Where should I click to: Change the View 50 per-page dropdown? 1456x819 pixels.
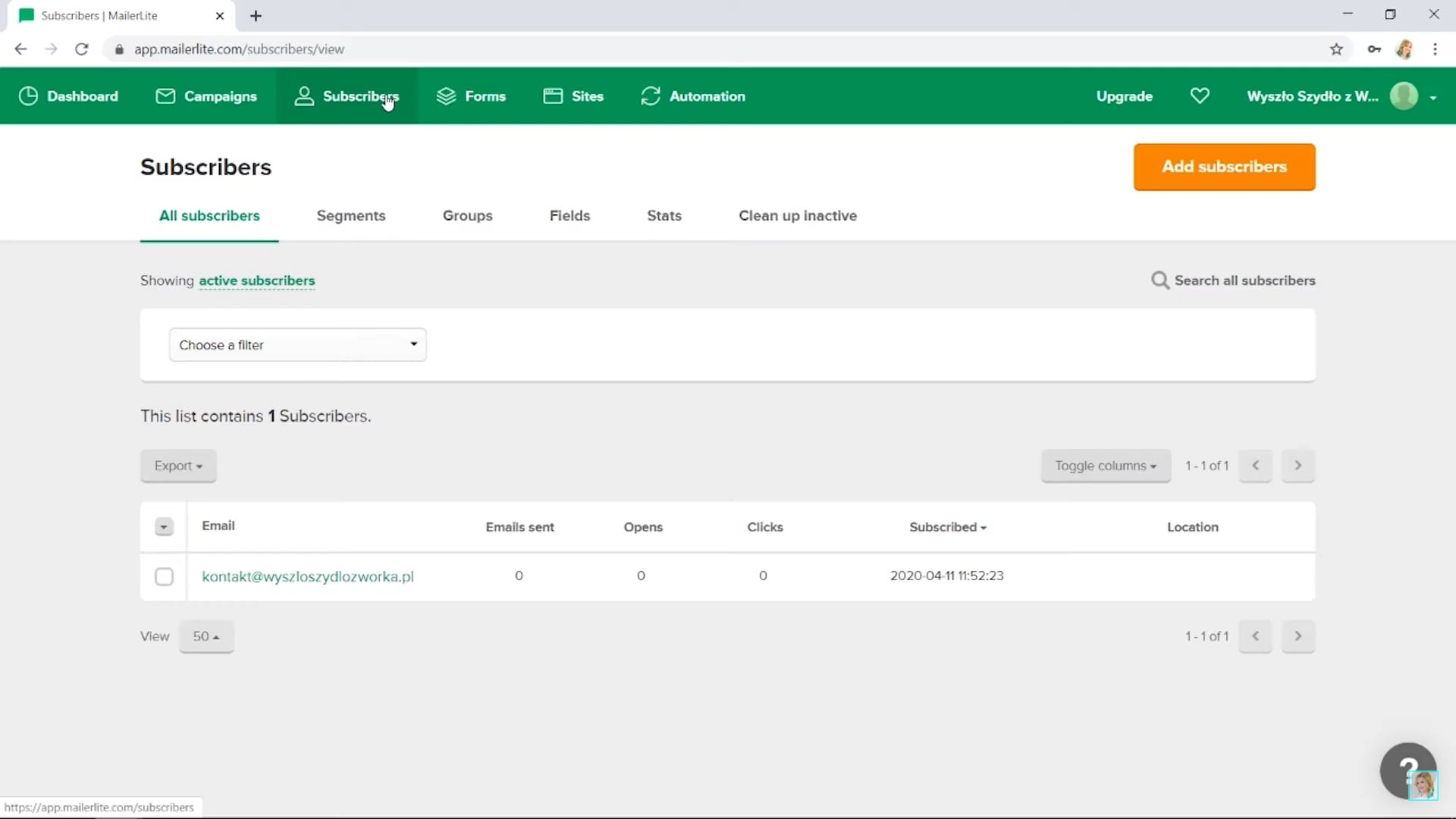[206, 636]
